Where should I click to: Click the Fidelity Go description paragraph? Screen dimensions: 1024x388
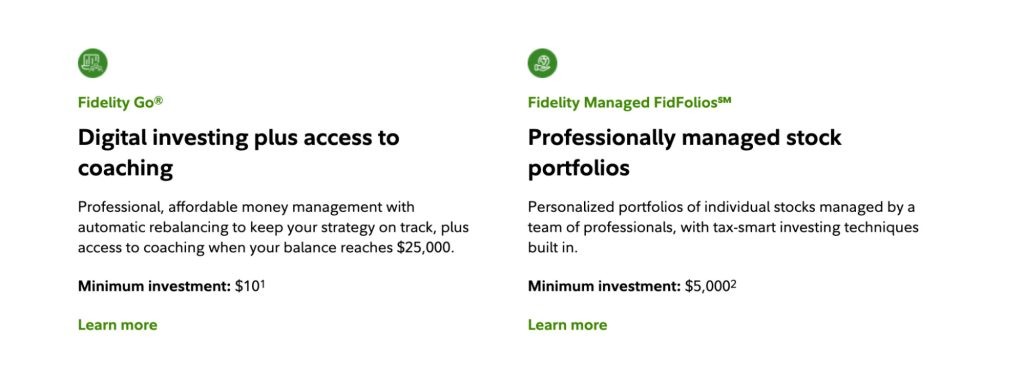(273, 227)
